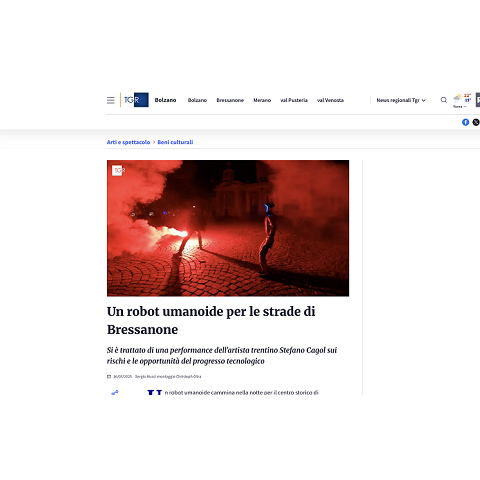This screenshot has height=480, width=480.
Task: Open Beni culturali breadcrumb
Action: click(175, 142)
